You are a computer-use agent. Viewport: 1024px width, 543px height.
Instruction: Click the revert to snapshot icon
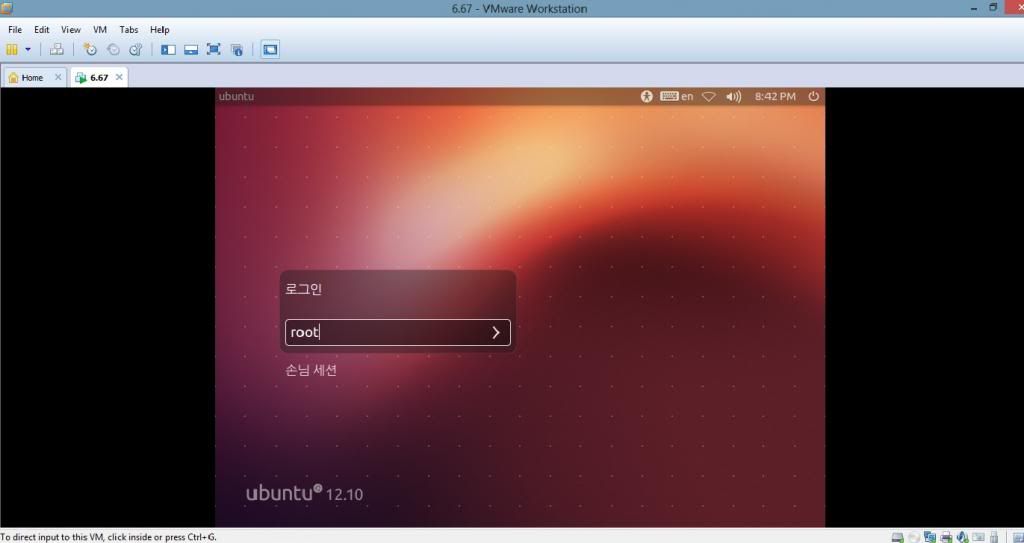point(113,49)
